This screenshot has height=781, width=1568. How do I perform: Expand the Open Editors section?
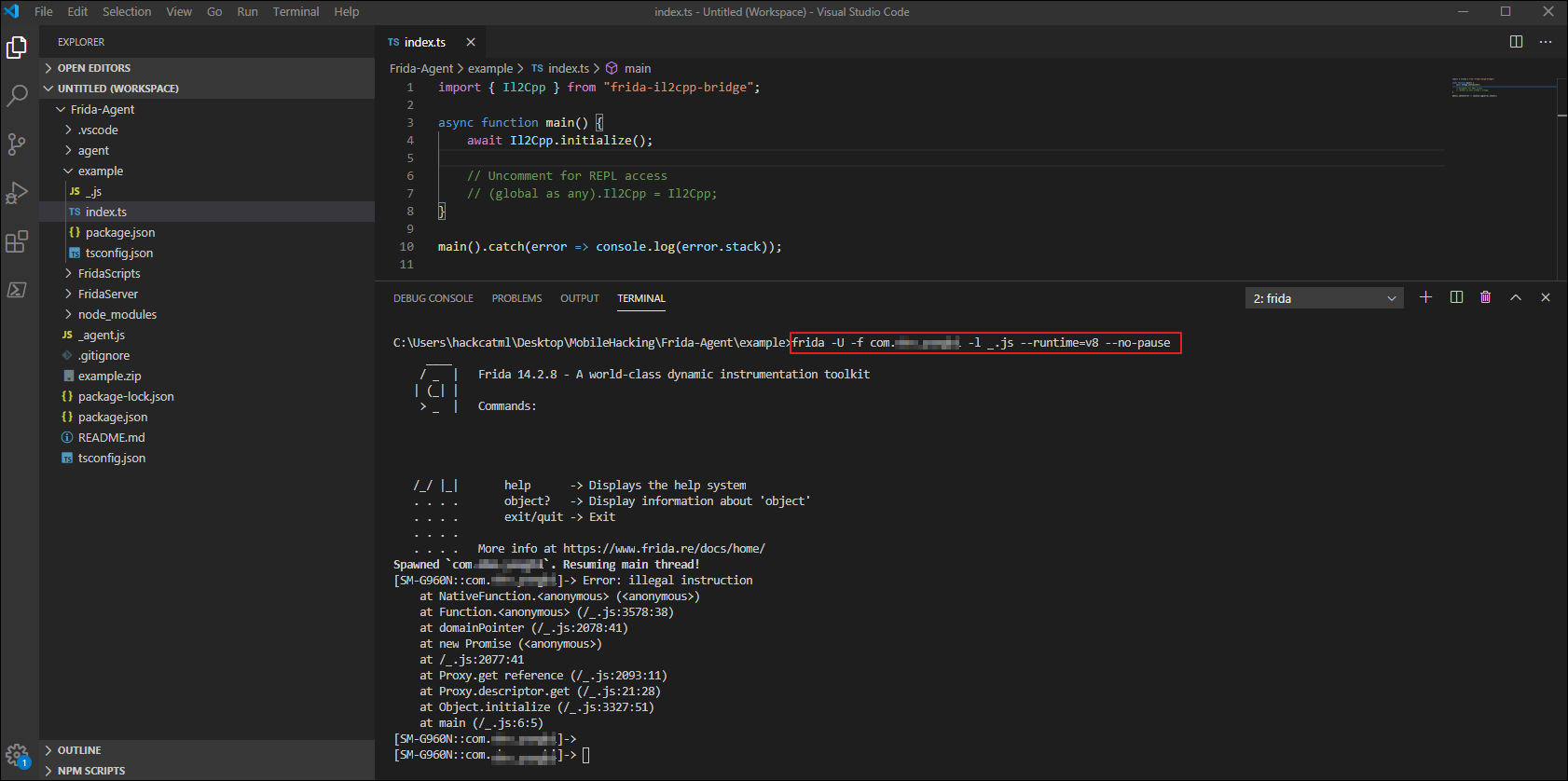[207, 68]
